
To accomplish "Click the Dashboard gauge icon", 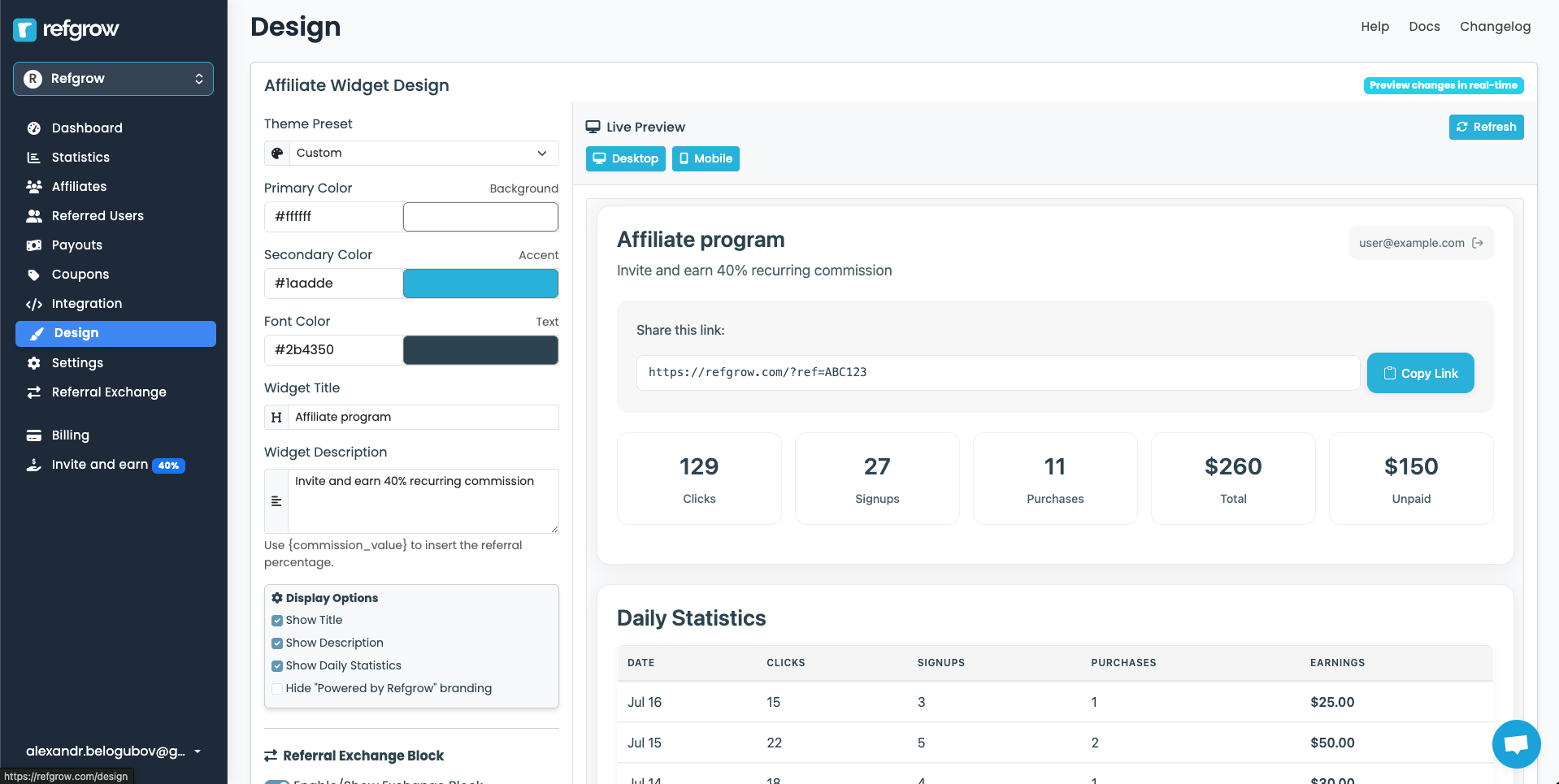I will point(33,128).
